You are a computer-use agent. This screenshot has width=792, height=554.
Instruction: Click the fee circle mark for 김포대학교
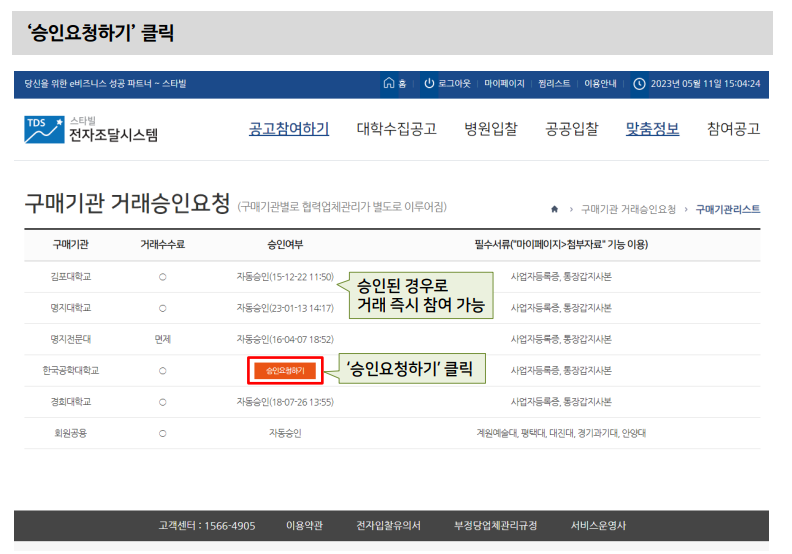(162, 275)
